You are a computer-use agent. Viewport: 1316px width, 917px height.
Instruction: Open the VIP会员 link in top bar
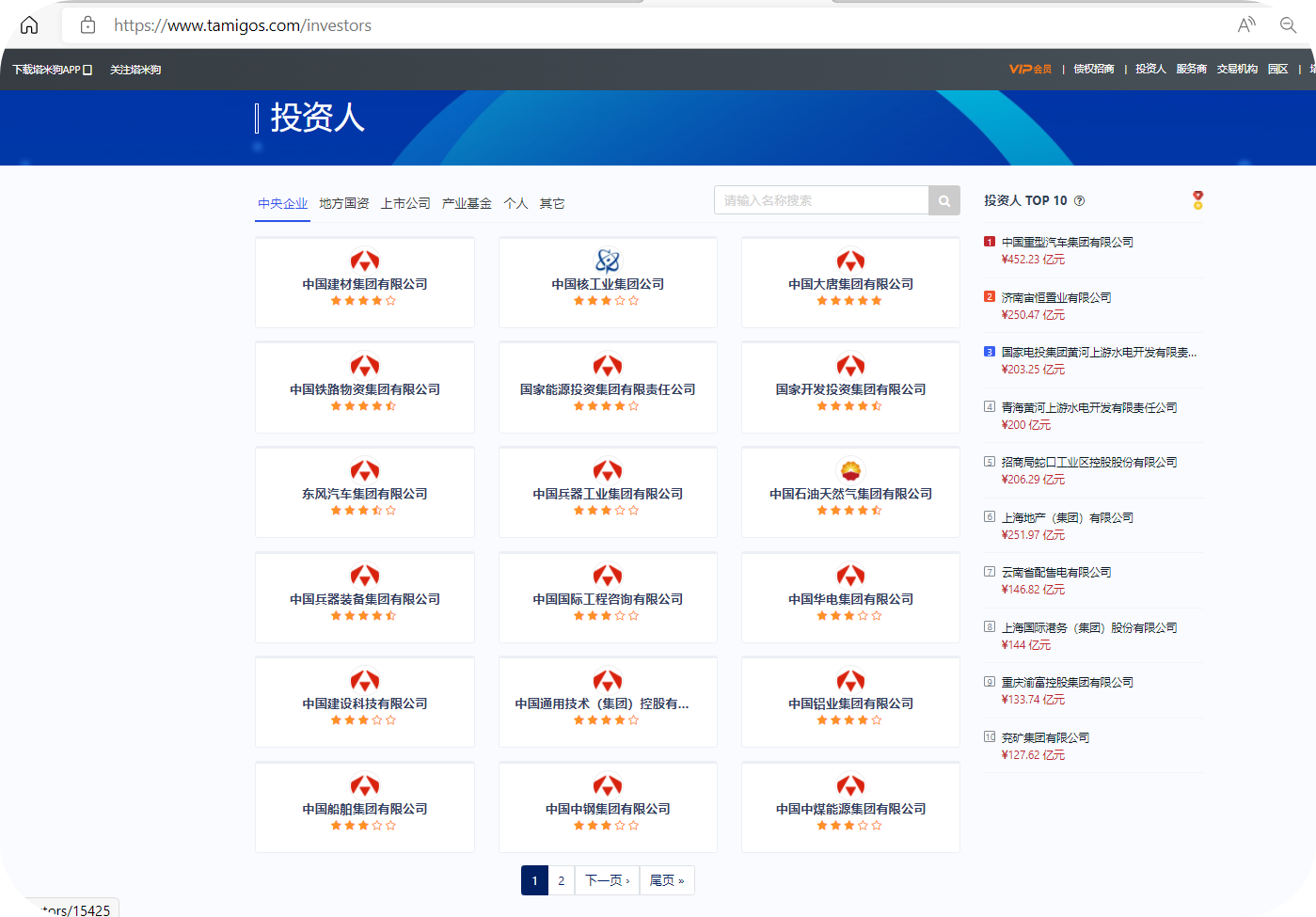click(x=1032, y=68)
